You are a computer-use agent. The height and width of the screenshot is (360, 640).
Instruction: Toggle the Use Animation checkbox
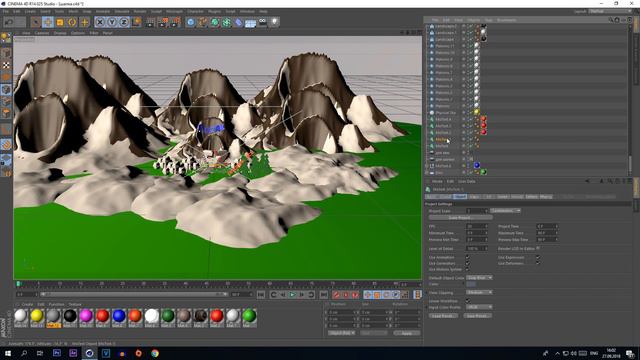pyautogui.click(x=467, y=258)
